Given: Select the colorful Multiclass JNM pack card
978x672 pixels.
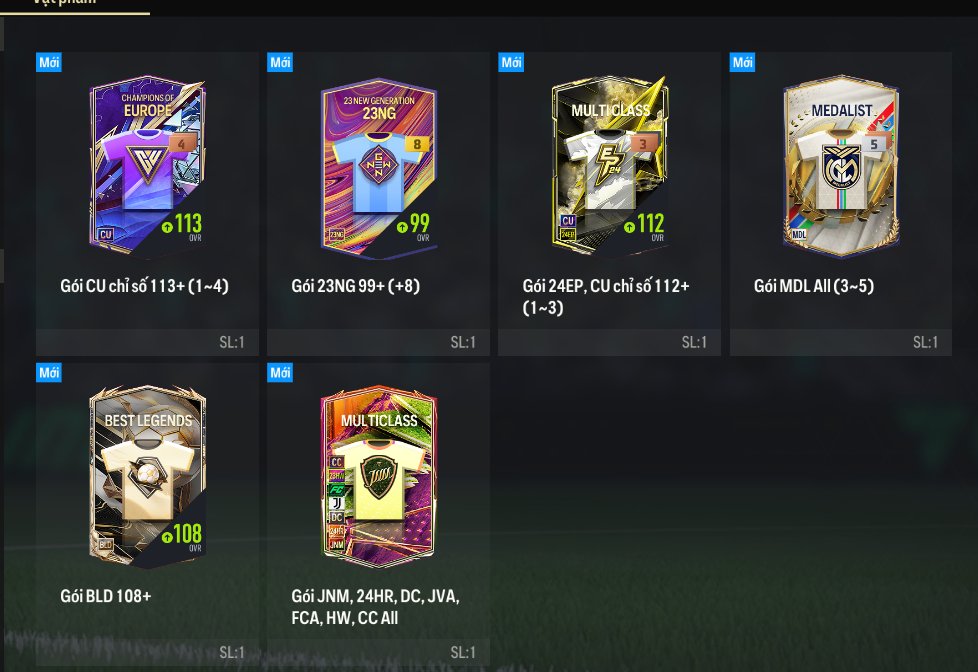Looking at the screenshot, I should (x=379, y=477).
